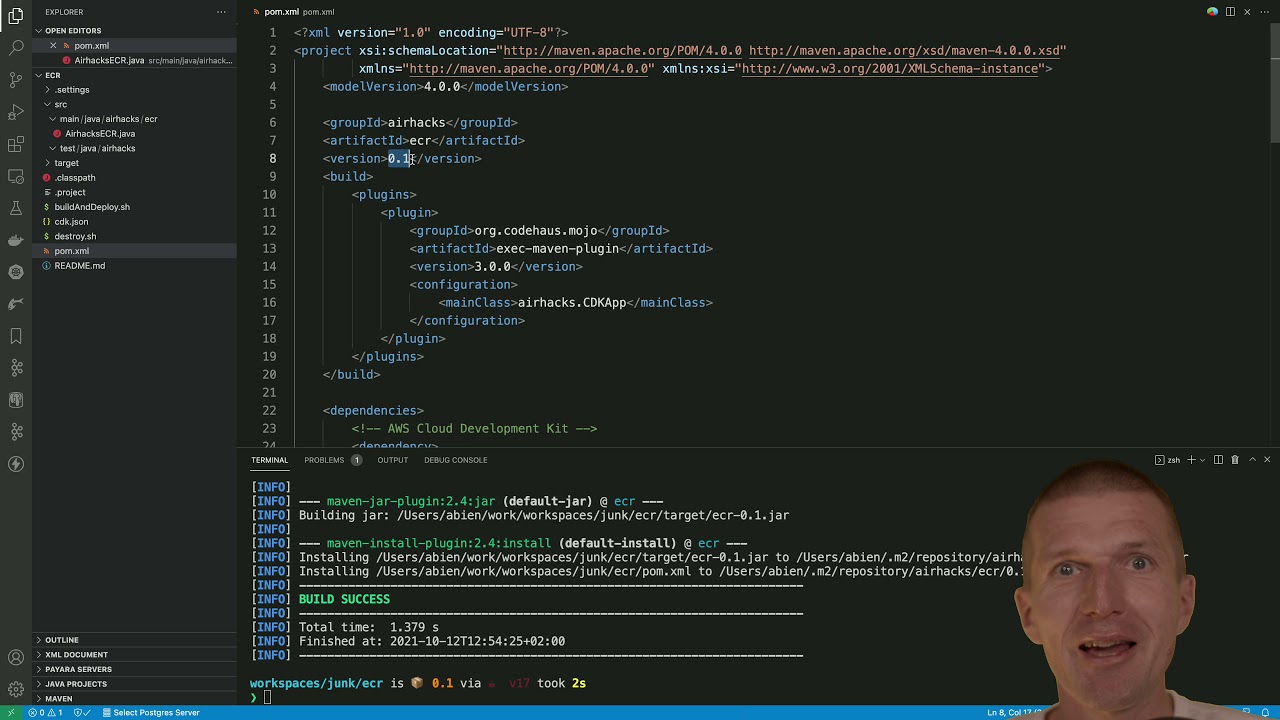Expand the .settings folder

(x=71, y=90)
